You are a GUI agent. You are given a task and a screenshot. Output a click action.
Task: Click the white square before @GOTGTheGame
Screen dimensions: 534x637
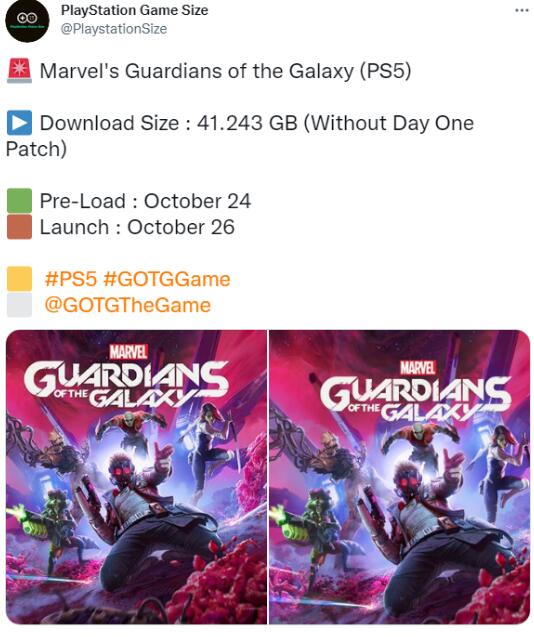pyautogui.click(x=19, y=305)
